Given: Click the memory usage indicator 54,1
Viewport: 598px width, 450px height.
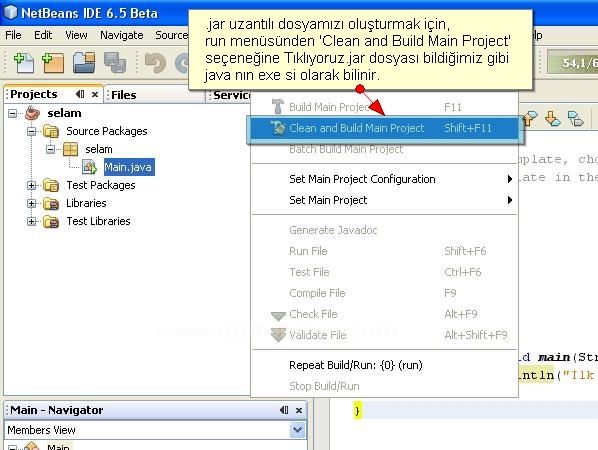Looking at the screenshot, I should 572,63.
